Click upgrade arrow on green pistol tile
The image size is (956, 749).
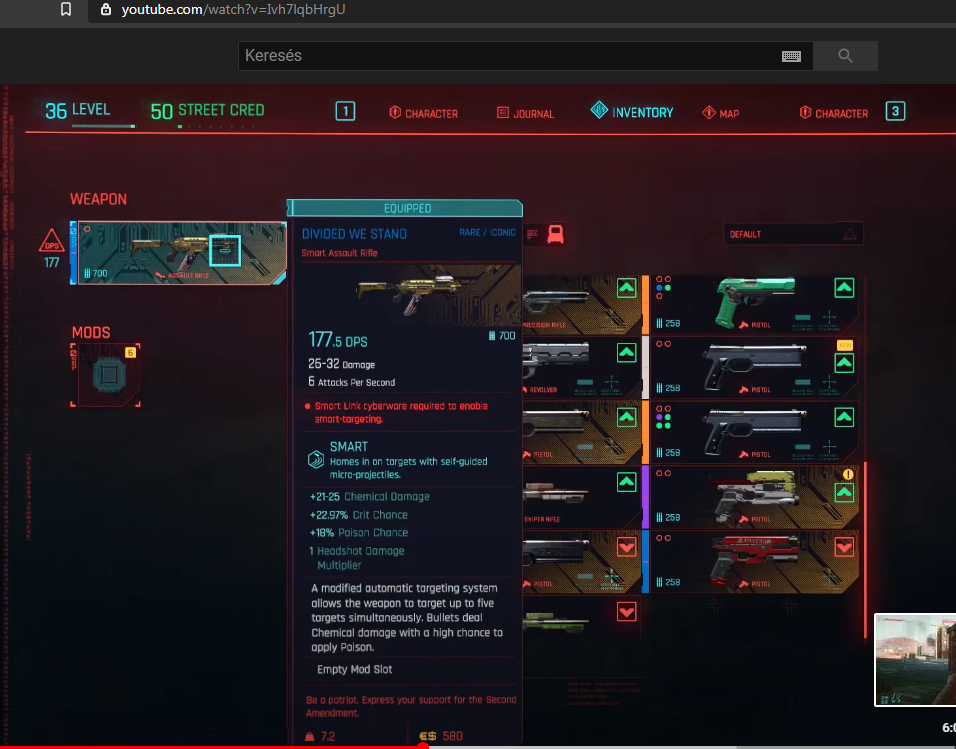tap(844, 288)
